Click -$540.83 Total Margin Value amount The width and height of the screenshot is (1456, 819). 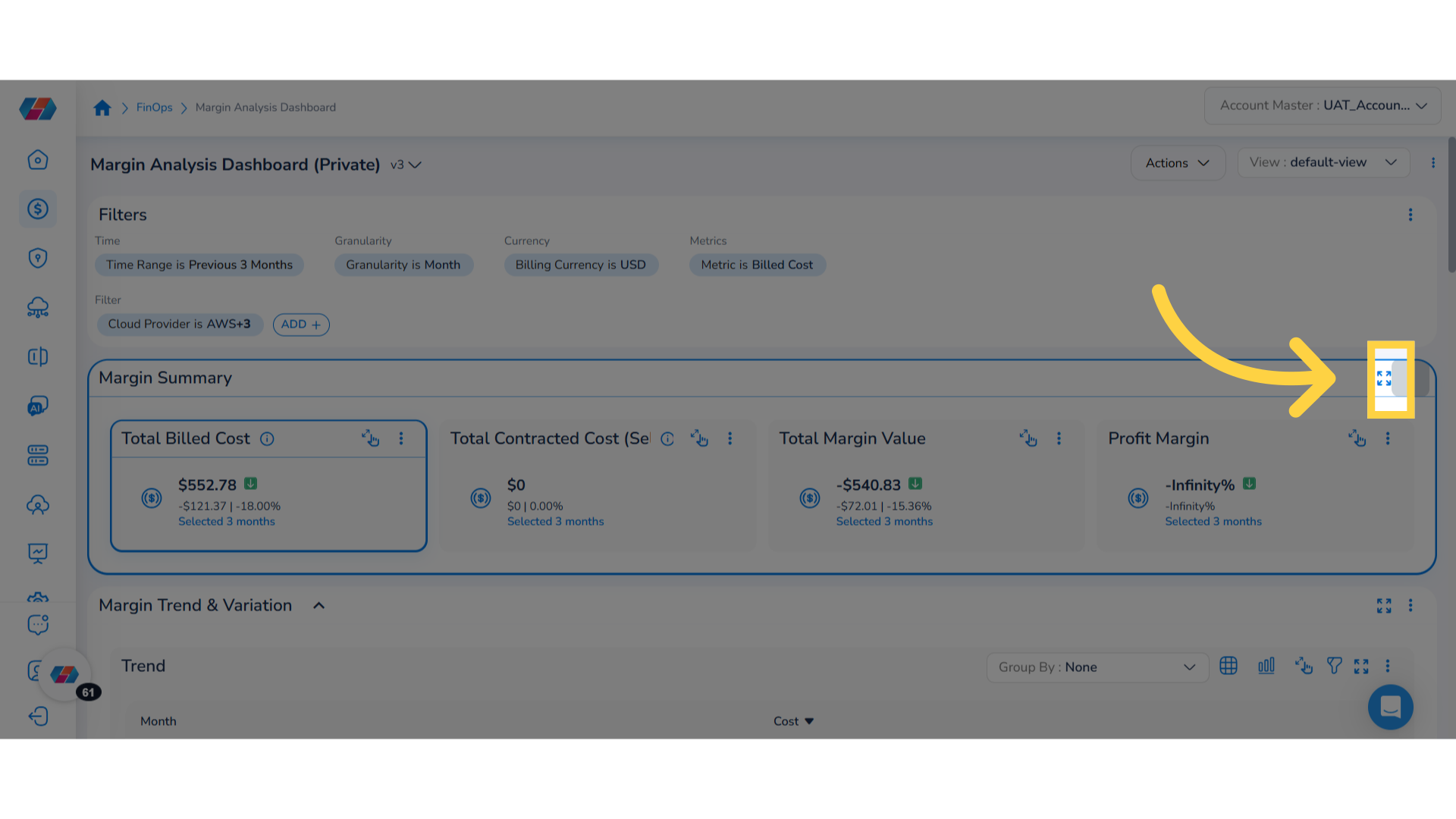pos(868,485)
